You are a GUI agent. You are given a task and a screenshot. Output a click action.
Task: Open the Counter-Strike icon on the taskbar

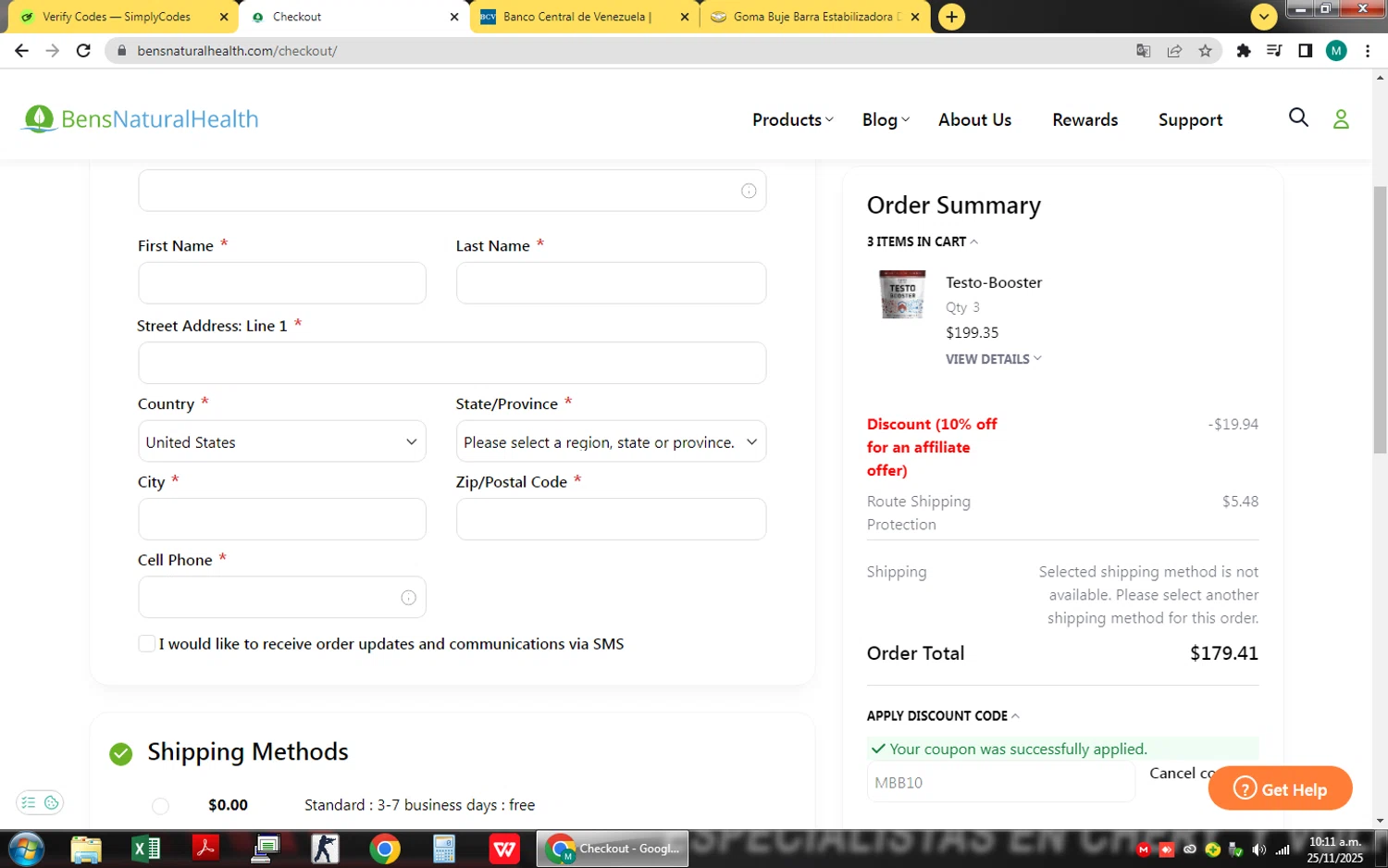(x=325, y=849)
